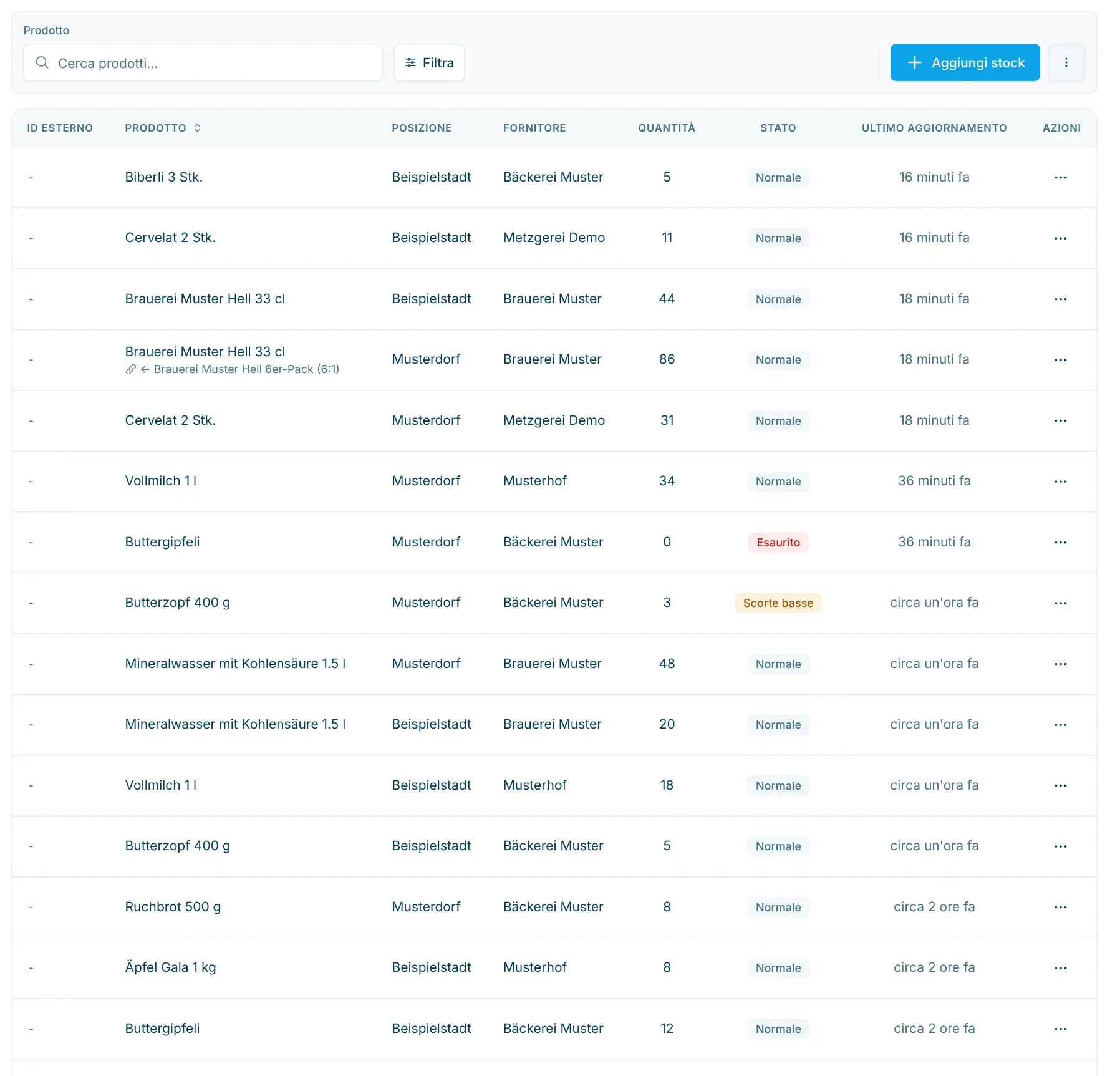Viewport: 1120px width, 1076px height.
Task: Open actions for Cervelat 2 Stk. Musterdorf row
Action: click(1060, 421)
